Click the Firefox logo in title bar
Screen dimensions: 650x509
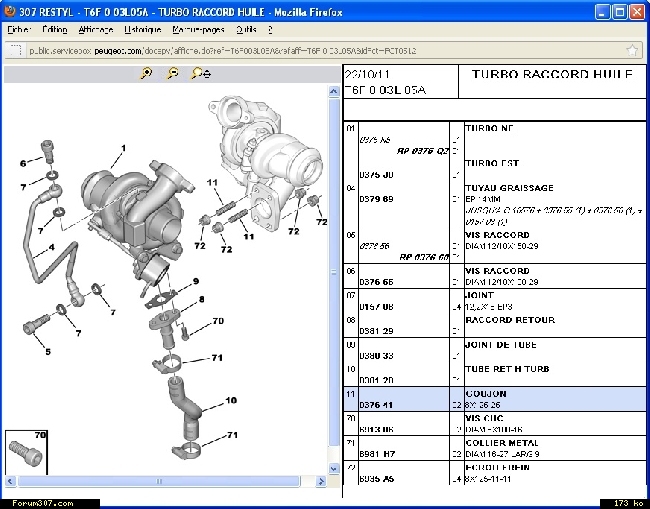coord(10,12)
